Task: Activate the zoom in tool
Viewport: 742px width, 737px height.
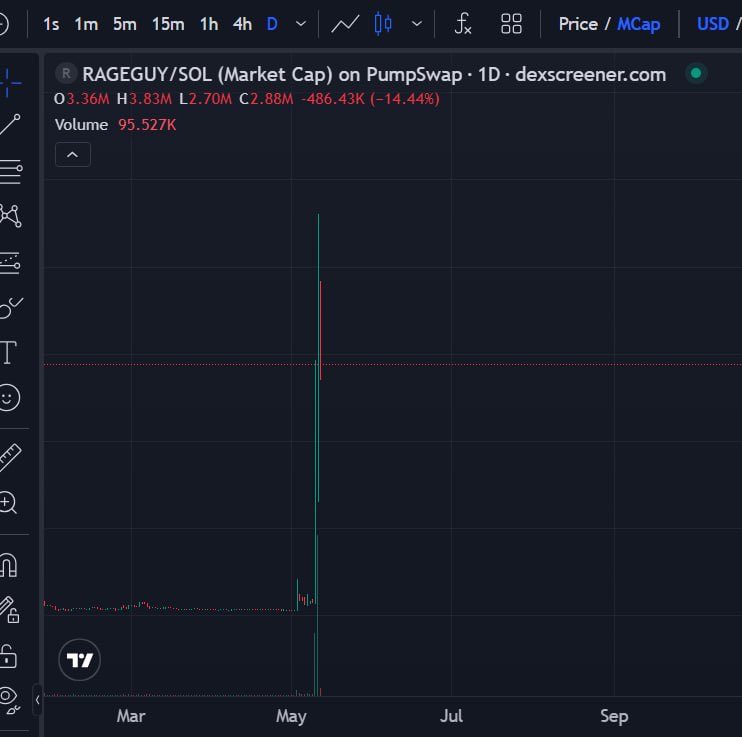Action: [x=9, y=502]
